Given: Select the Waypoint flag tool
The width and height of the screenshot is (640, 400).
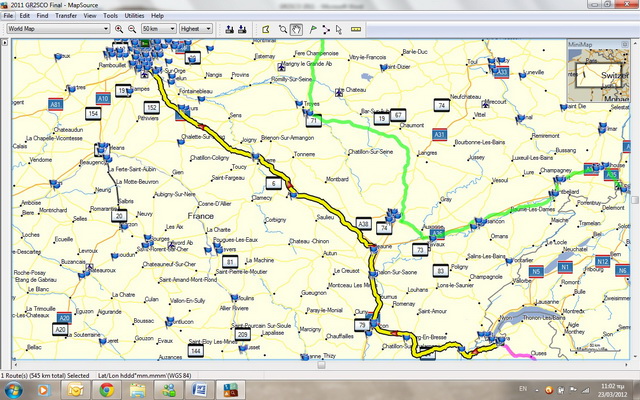Looking at the screenshot, I should [x=312, y=29].
